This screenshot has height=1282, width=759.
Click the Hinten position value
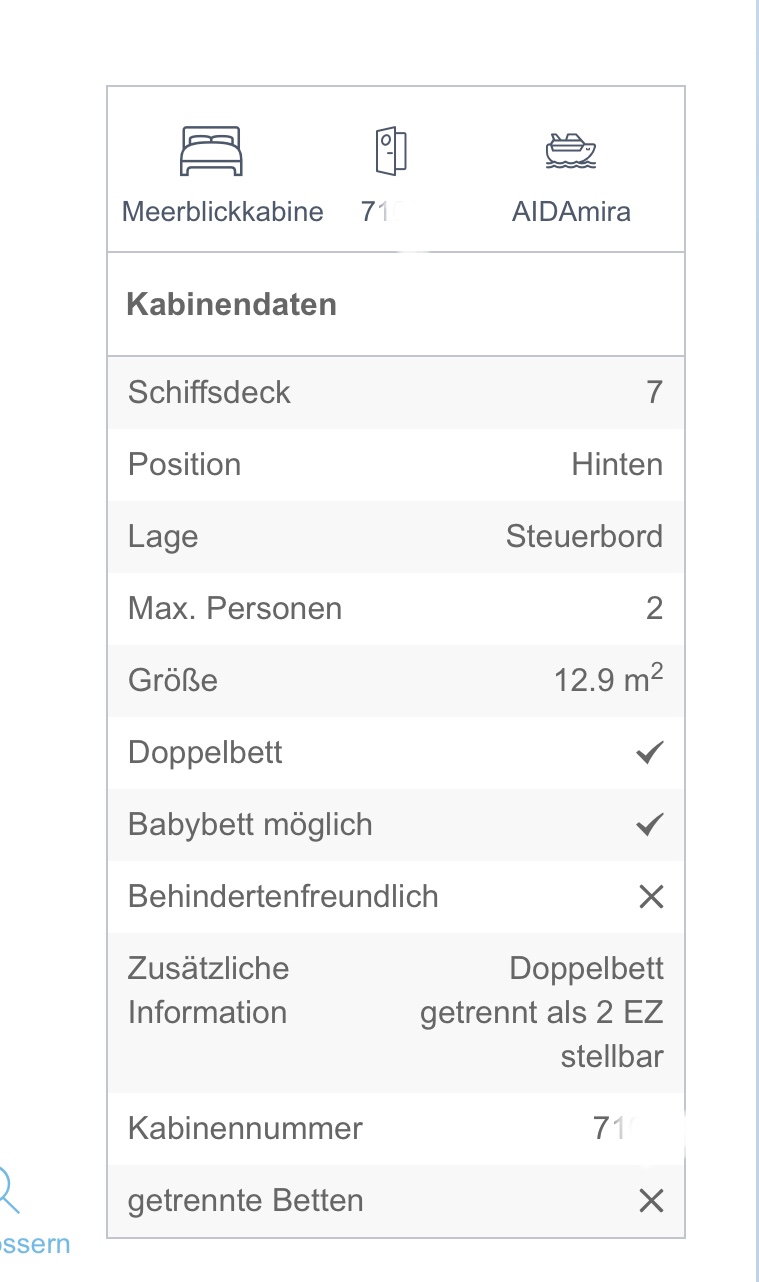point(617,464)
